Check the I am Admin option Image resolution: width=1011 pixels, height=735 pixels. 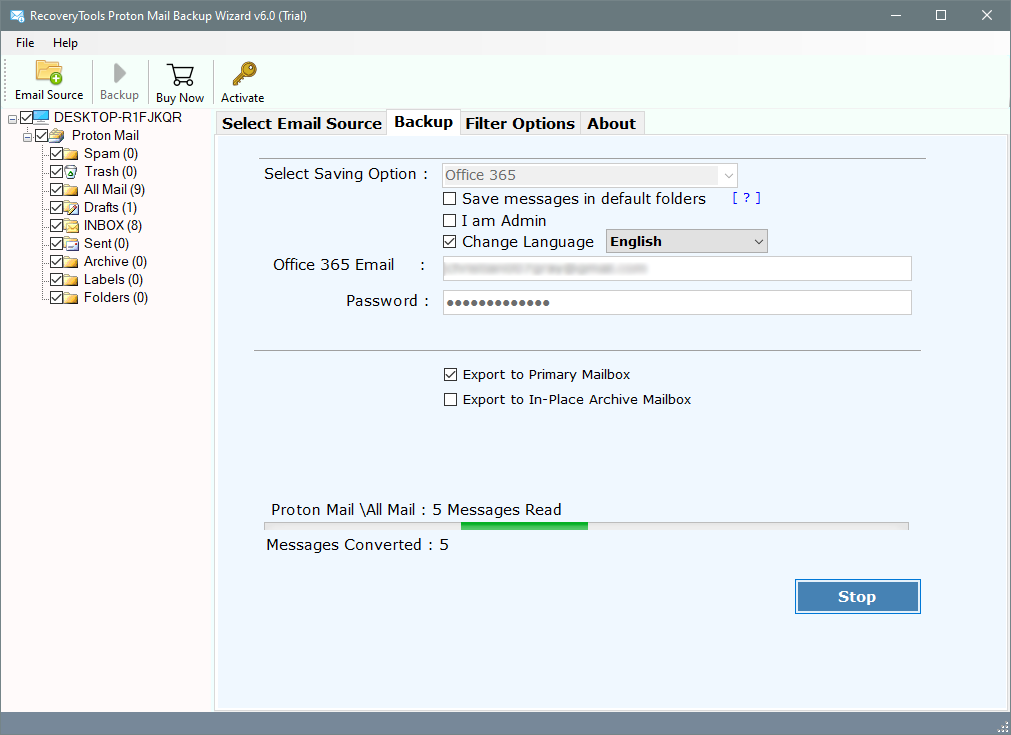pyautogui.click(x=449, y=220)
